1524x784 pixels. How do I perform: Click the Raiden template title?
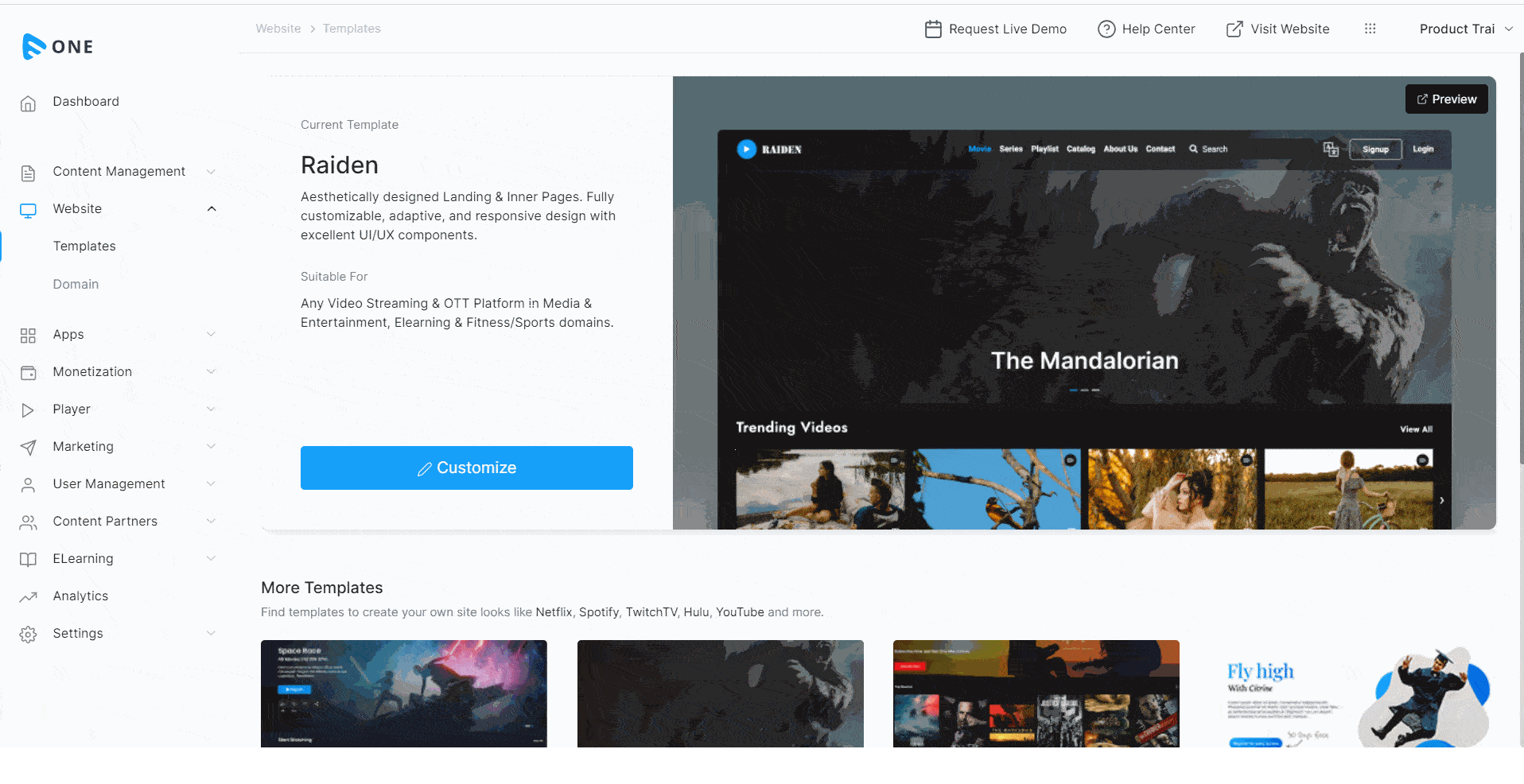click(x=340, y=165)
